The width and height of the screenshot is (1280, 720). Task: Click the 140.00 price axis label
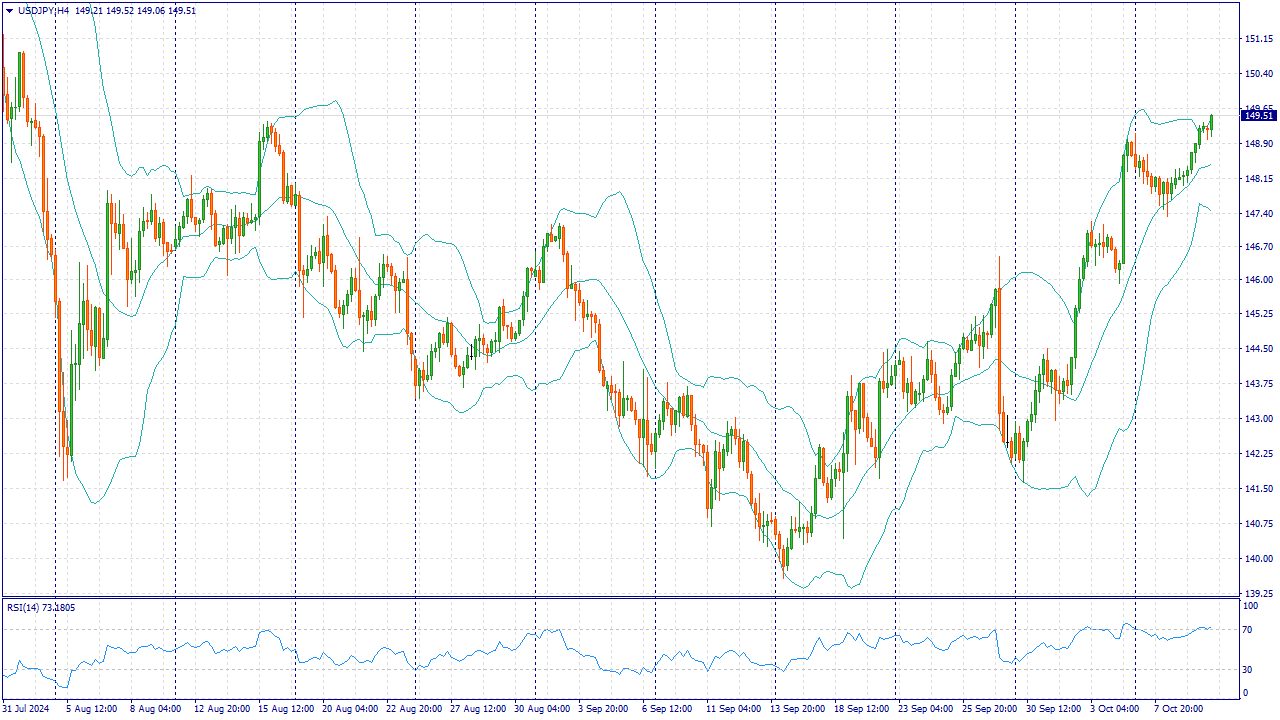(1258, 559)
